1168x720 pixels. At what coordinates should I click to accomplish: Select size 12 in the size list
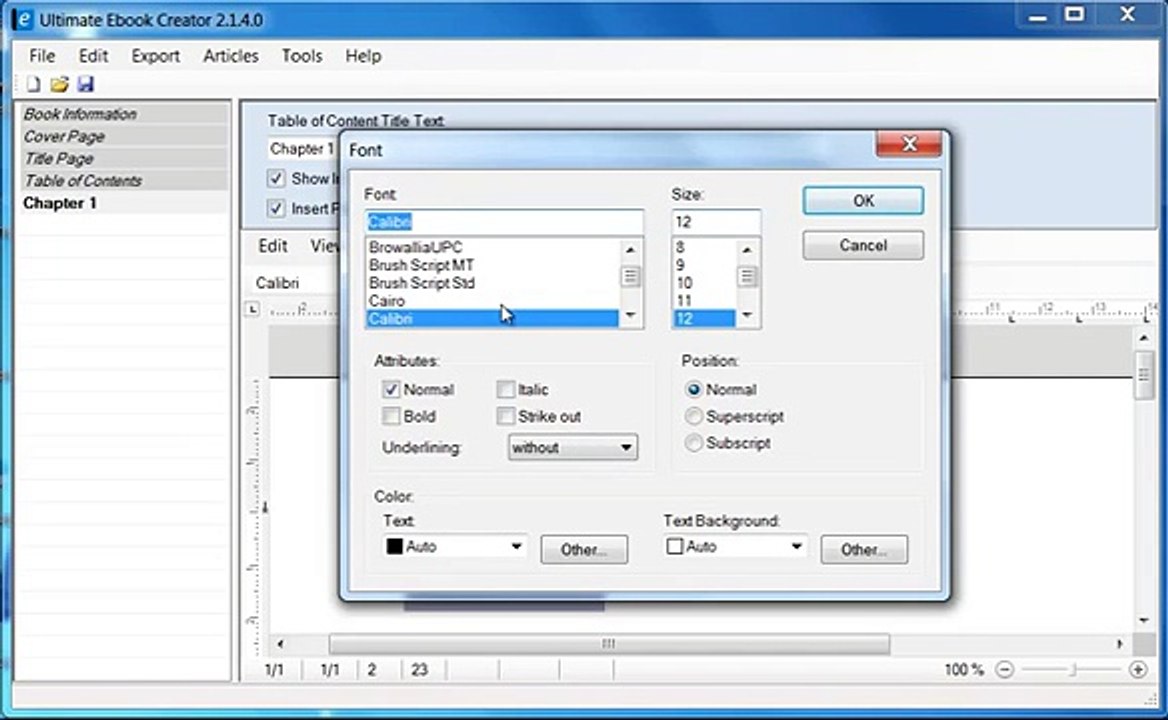tap(705, 319)
